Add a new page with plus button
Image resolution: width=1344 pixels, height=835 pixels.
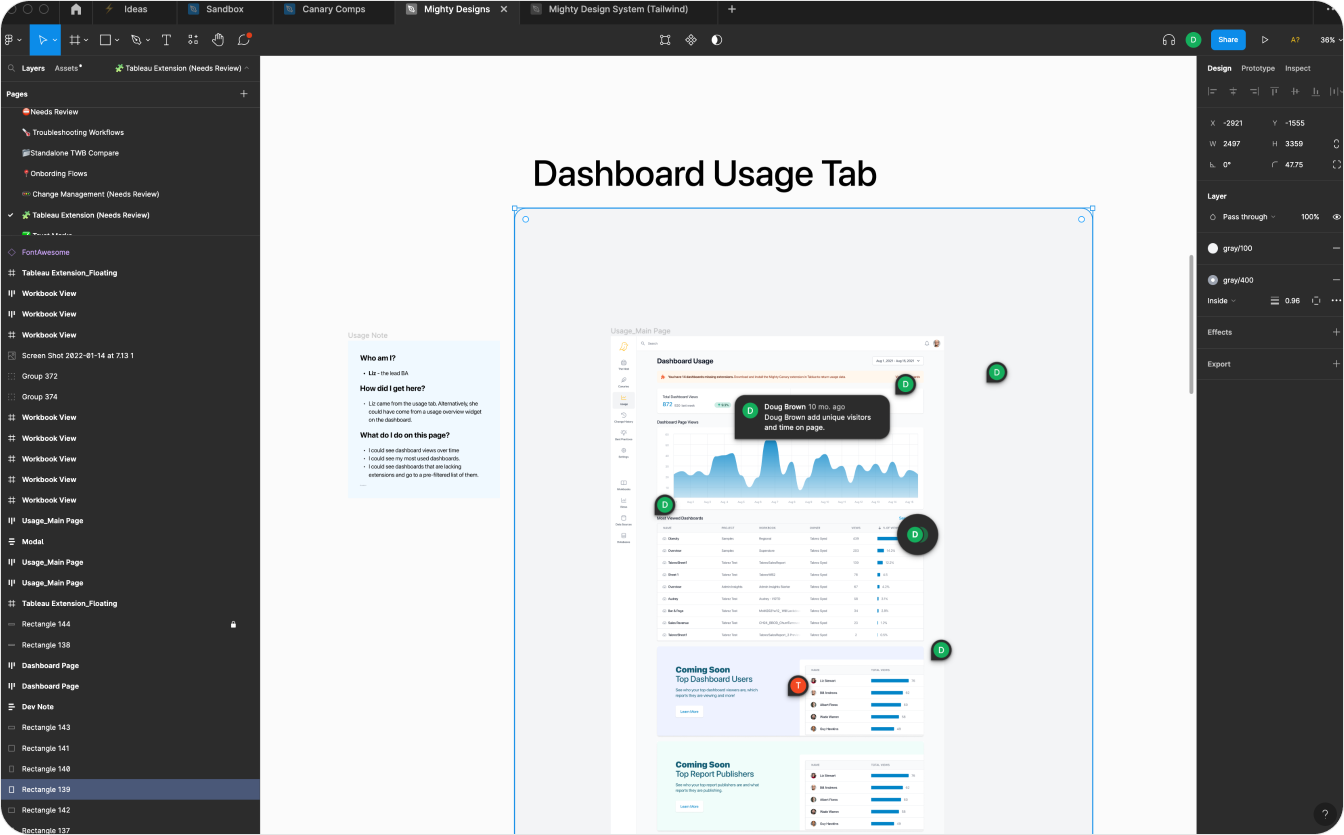[x=244, y=94]
